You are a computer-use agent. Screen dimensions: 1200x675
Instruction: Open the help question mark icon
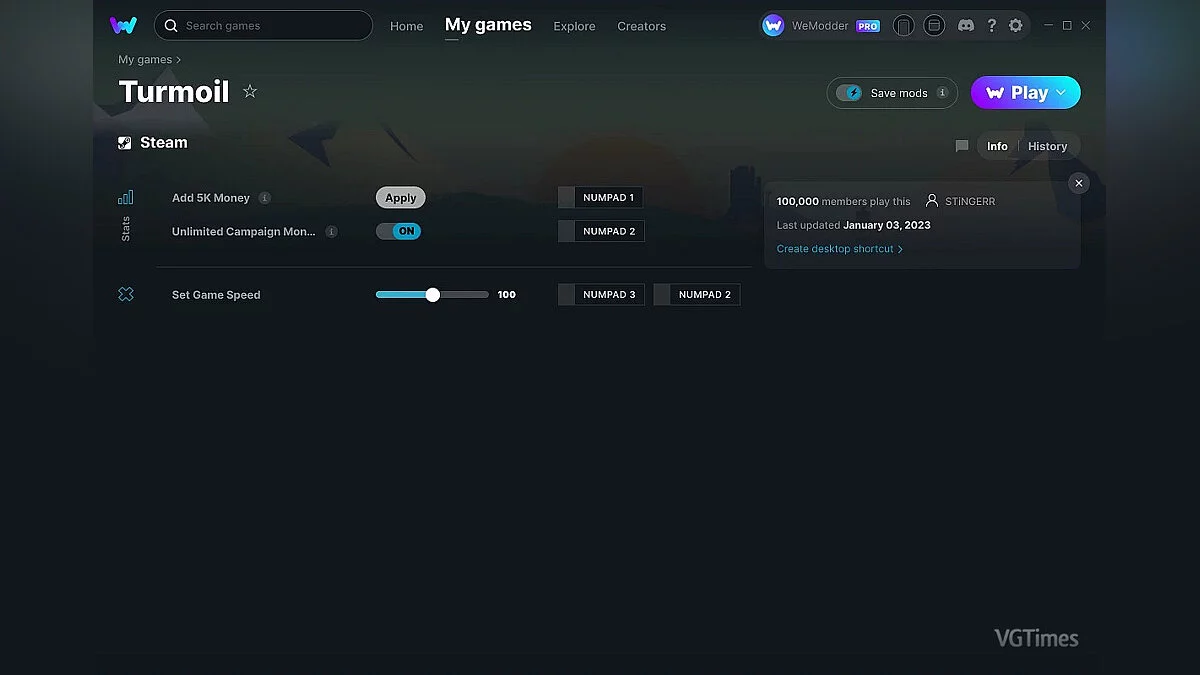tap(991, 25)
